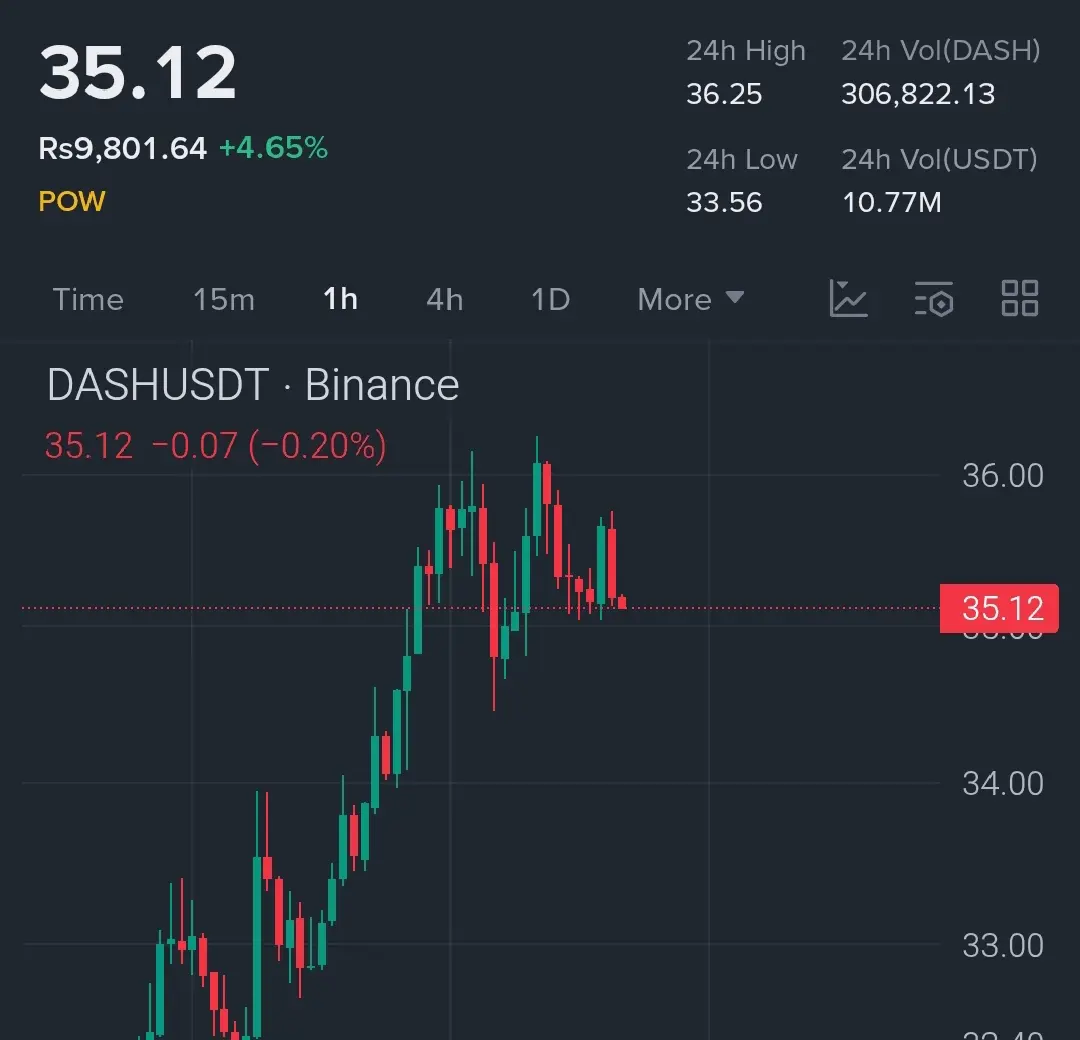Tap the latest red candle on chart
Screen dimensions: 1080x1040
click(x=622, y=603)
